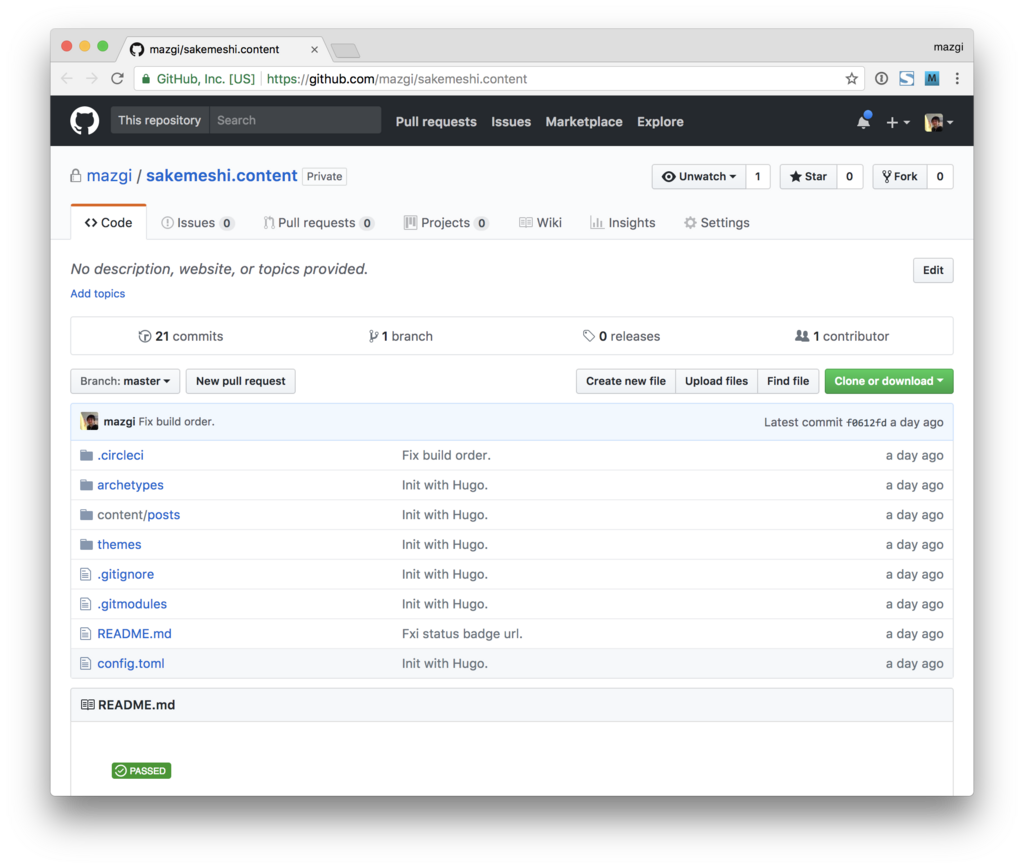Screen dimensions: 1024x868
Task: Click the blue S extension icon in toolbar
Action: pos(906,78)
